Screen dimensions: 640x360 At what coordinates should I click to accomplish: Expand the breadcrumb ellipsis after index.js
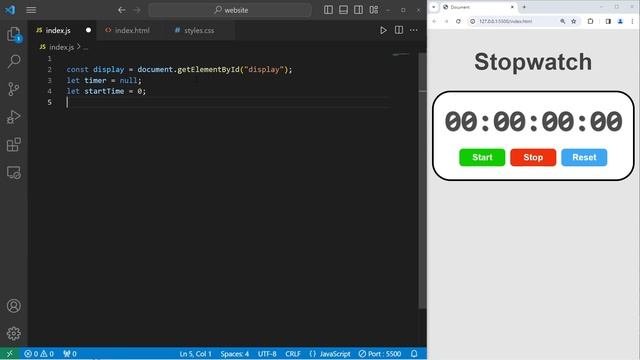85,47
